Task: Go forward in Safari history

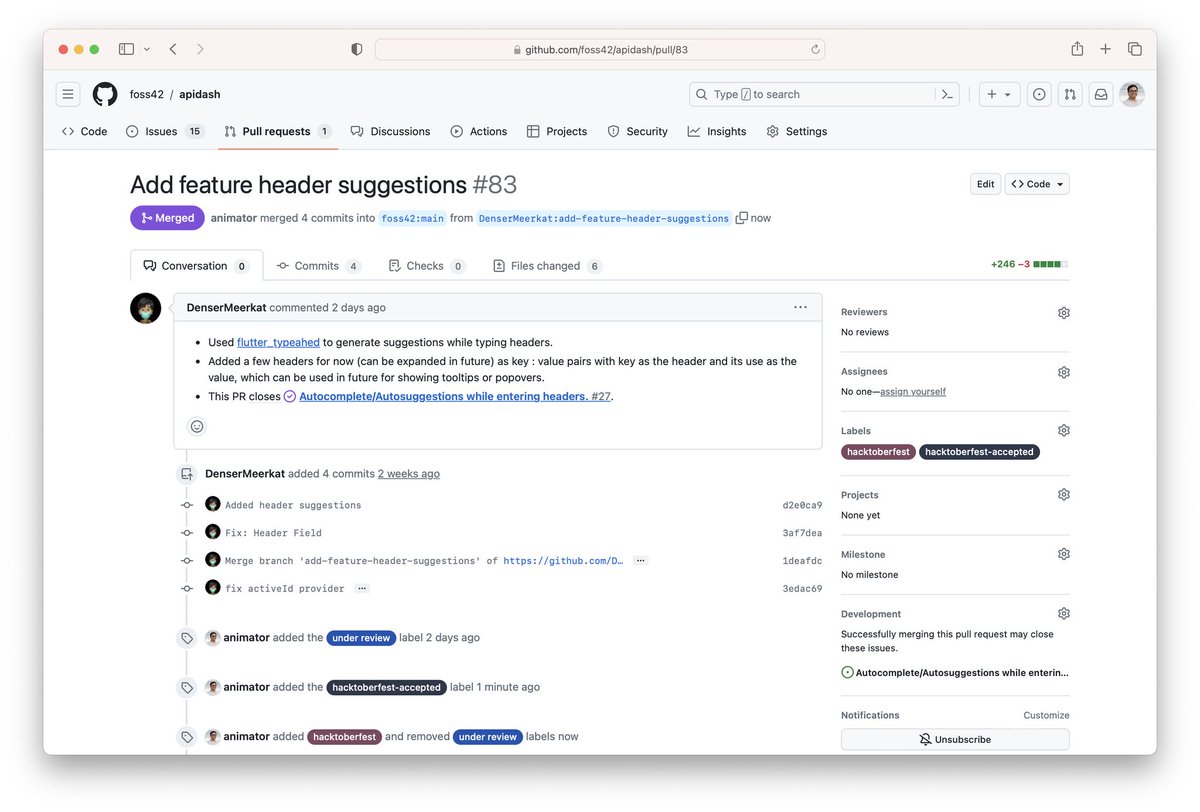Action: click(200, 49)
